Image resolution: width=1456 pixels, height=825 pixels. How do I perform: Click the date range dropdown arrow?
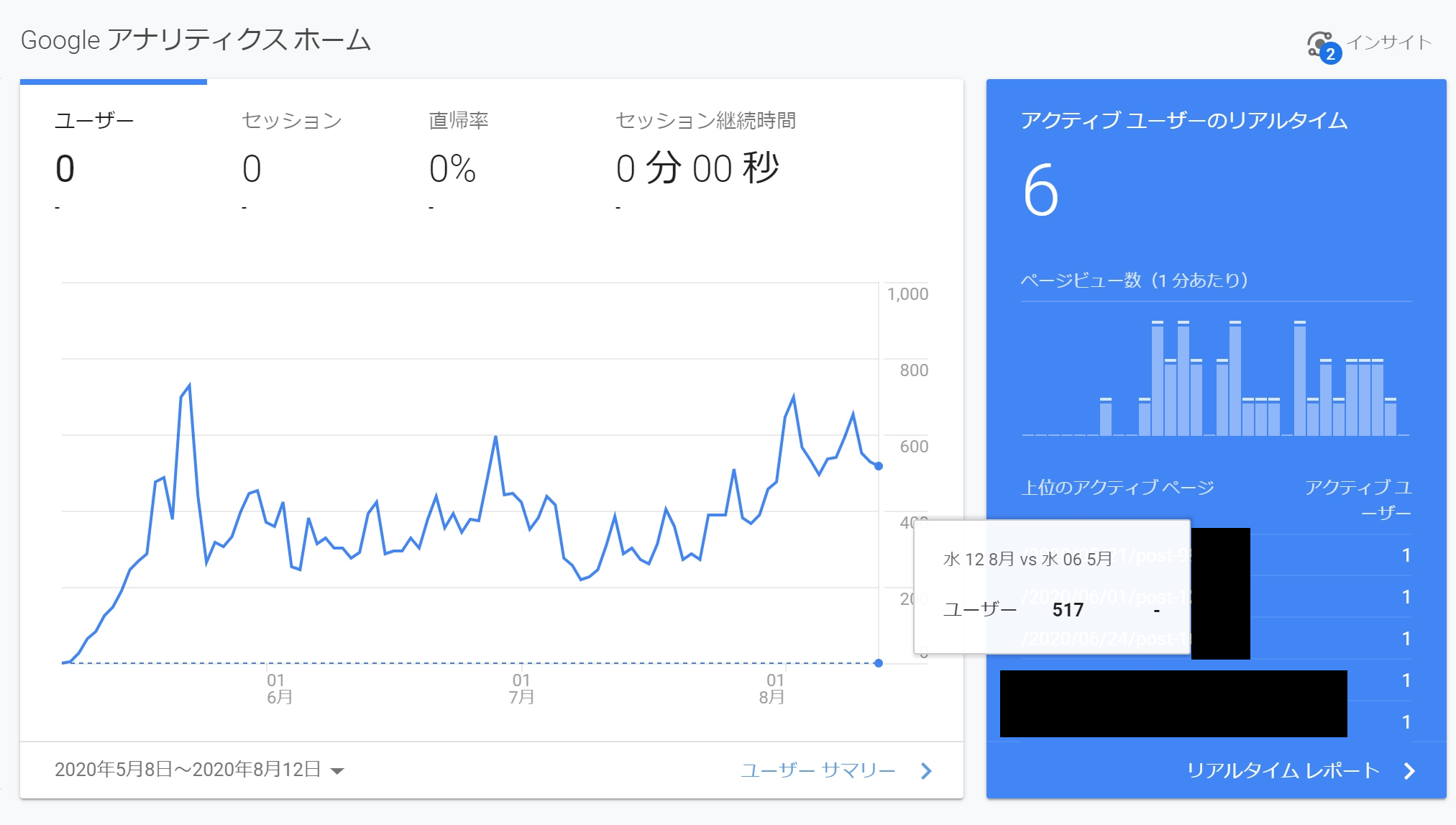coord(336,771)
